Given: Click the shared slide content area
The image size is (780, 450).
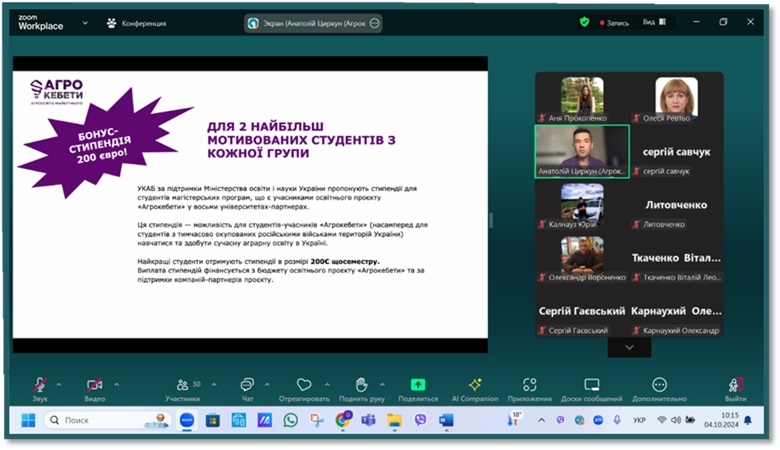Looking at the screenshot, I should pyautogui.click(x=250, y=204).
